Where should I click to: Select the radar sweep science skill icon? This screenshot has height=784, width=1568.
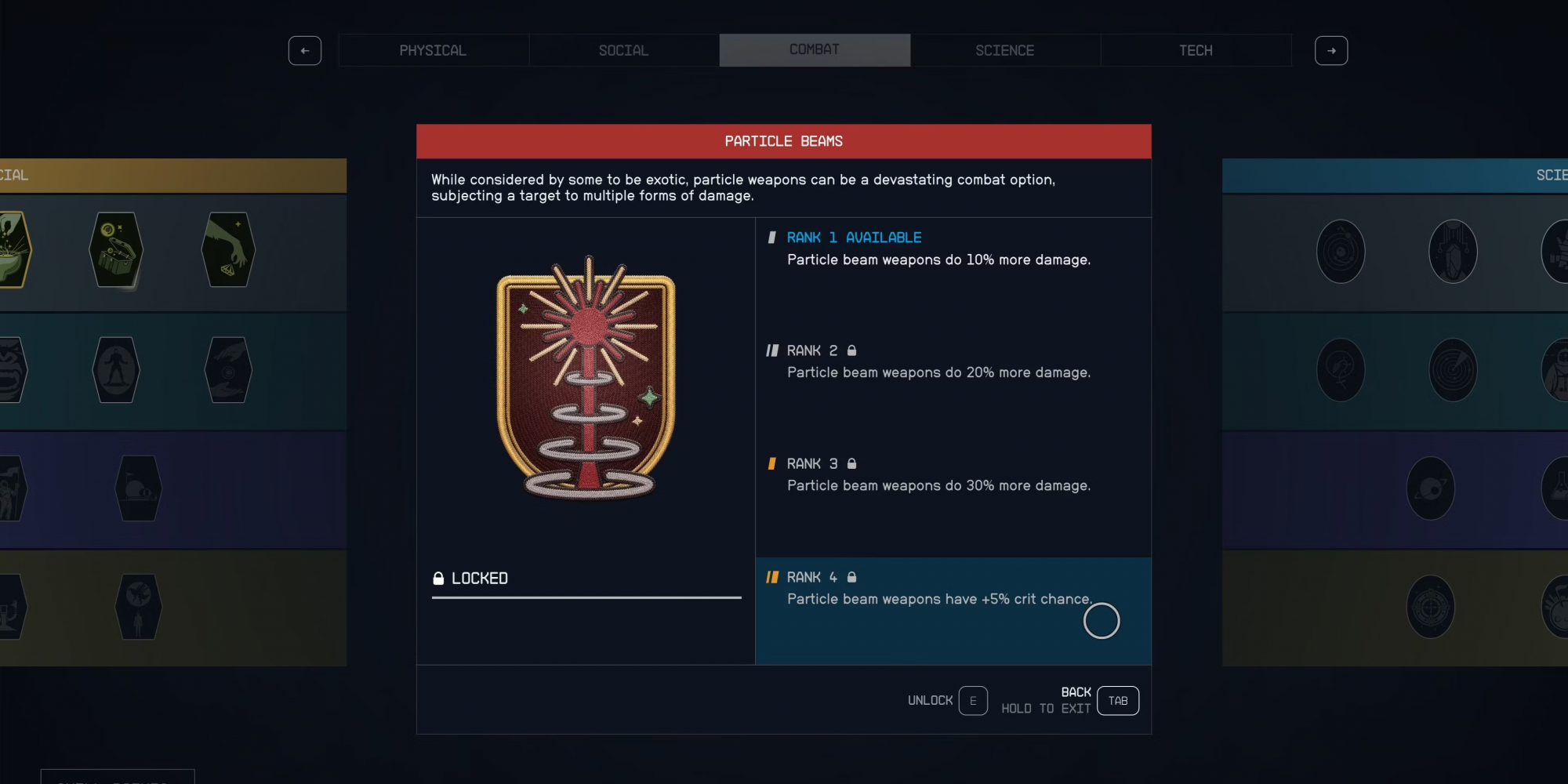click(1453, 370)
